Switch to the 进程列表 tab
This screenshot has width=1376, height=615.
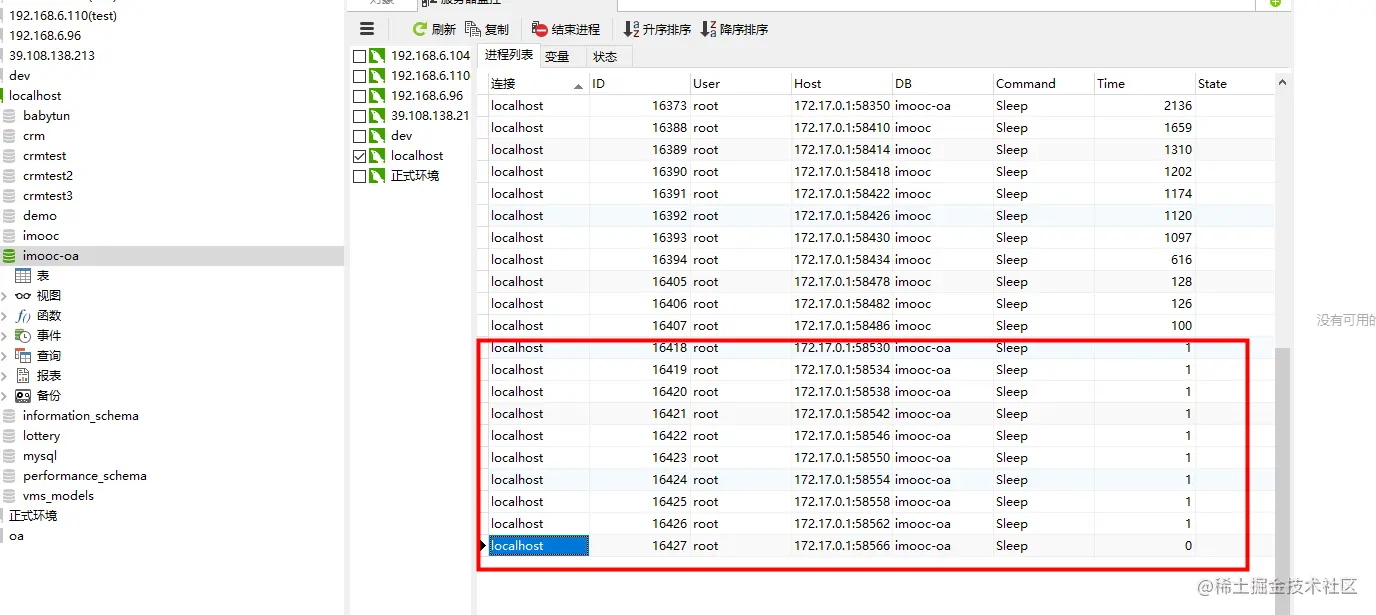(x=509, y=56)
